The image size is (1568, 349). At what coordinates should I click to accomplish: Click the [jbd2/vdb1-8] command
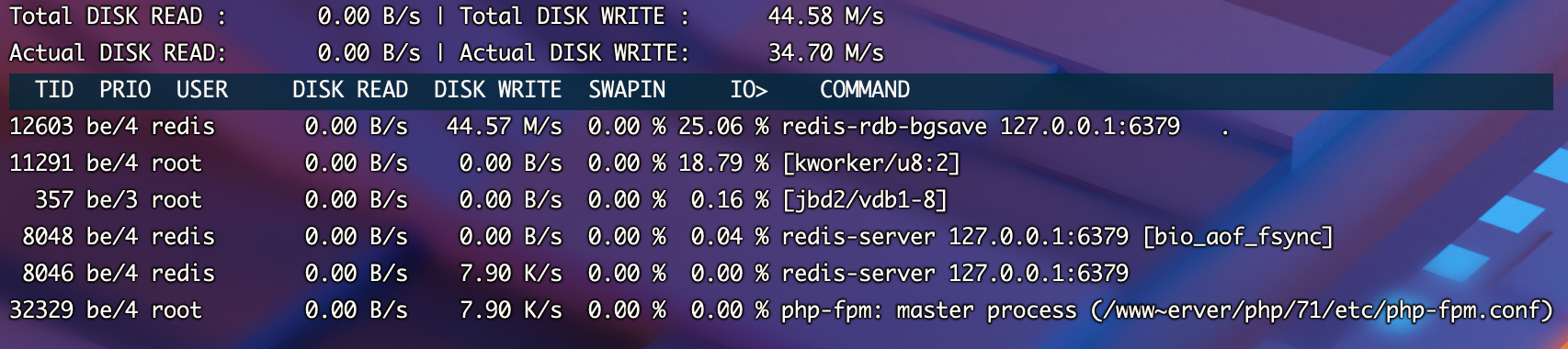pos(865,200)
